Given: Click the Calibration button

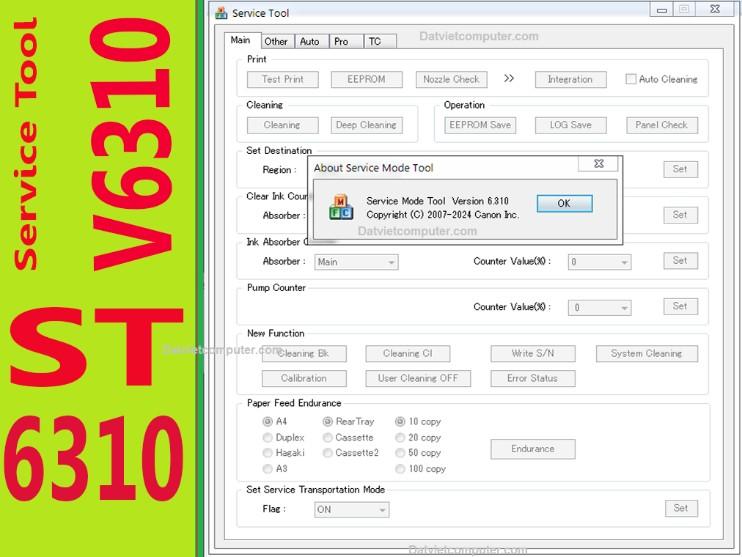Looking at the screenshot, I should 304,379.
